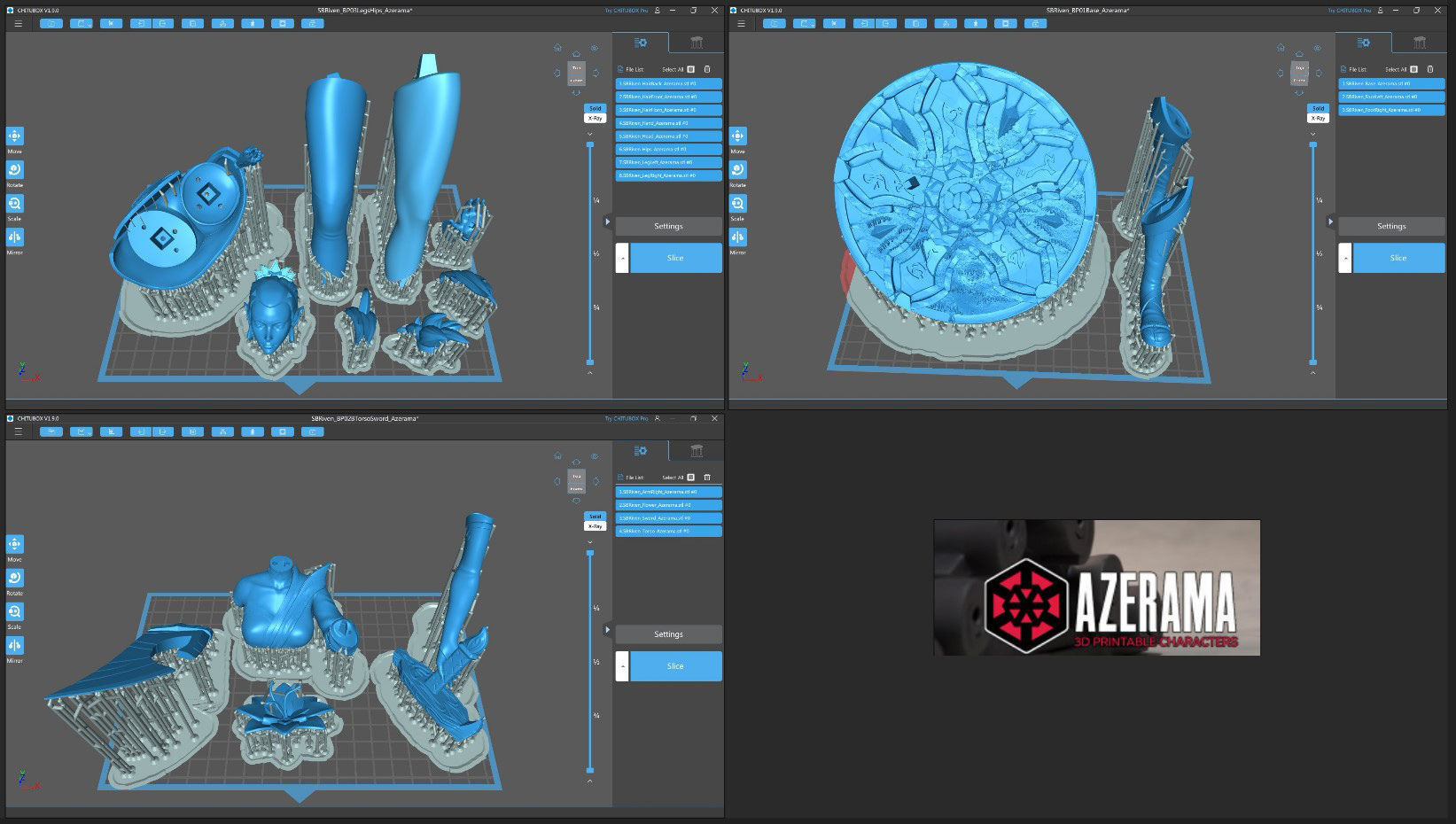Click the eye view icon in LegsHips window

[x=595, y=48]
